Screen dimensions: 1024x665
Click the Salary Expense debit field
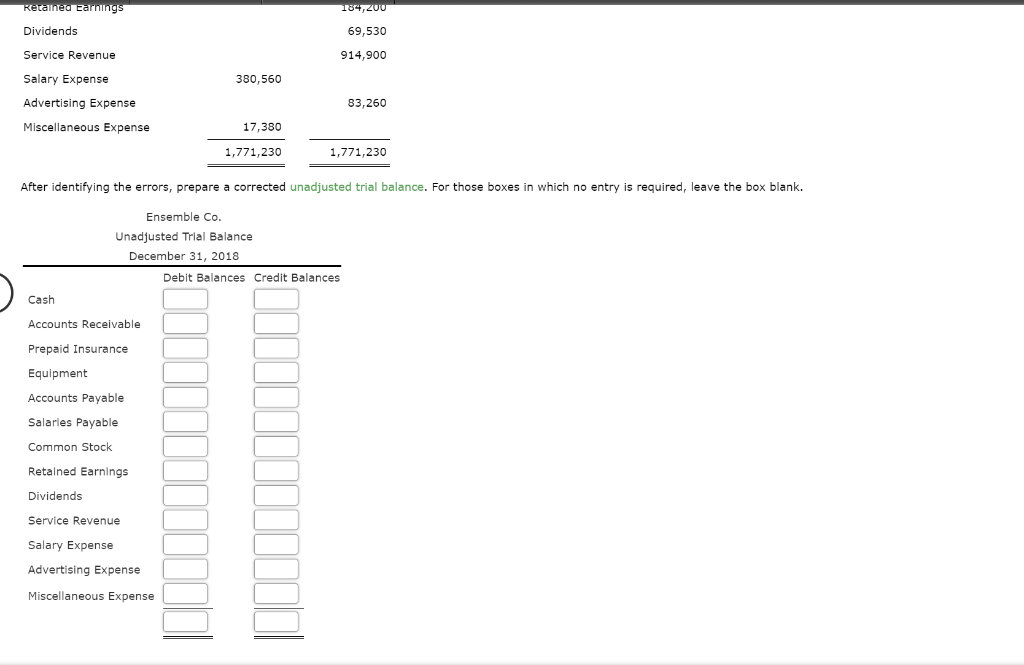[x=185, y=544]
